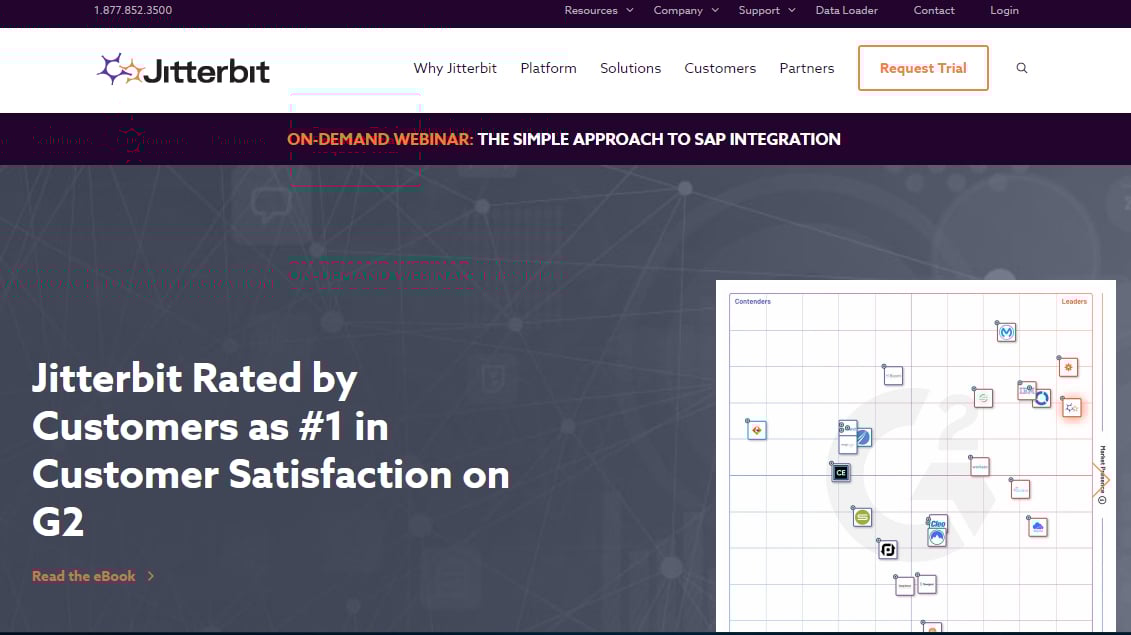The width and height of the screenshot is (1131, 635).
Task: Open the Why Jitterbit menu
Action: (x=455, y=68)
